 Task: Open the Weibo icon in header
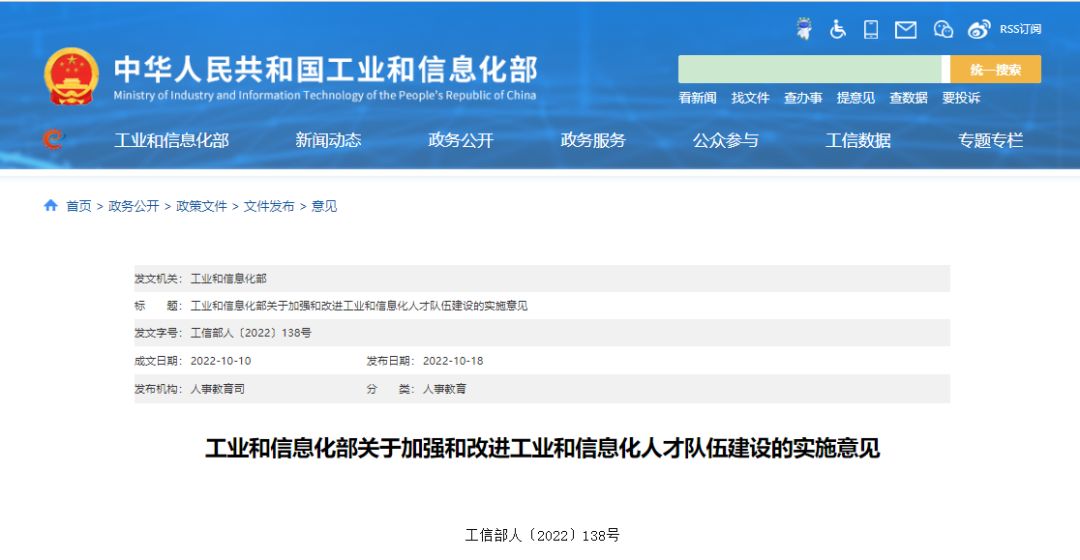(x=979, y=29)
